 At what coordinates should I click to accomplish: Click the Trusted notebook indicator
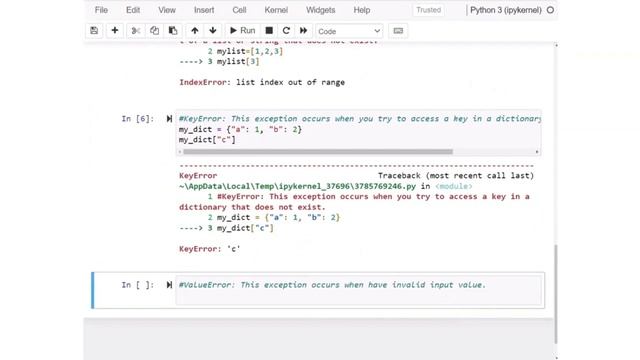429,10
